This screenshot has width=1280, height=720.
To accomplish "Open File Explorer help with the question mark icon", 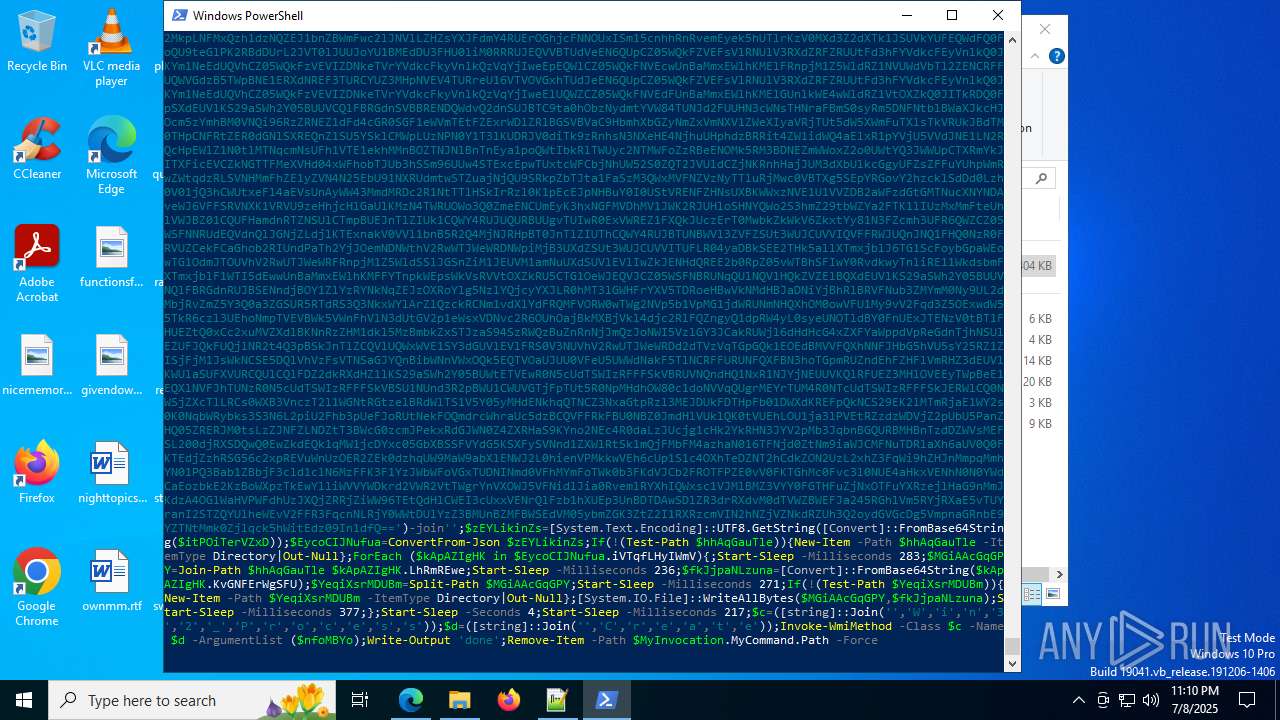I will (x=1056, y=56).
